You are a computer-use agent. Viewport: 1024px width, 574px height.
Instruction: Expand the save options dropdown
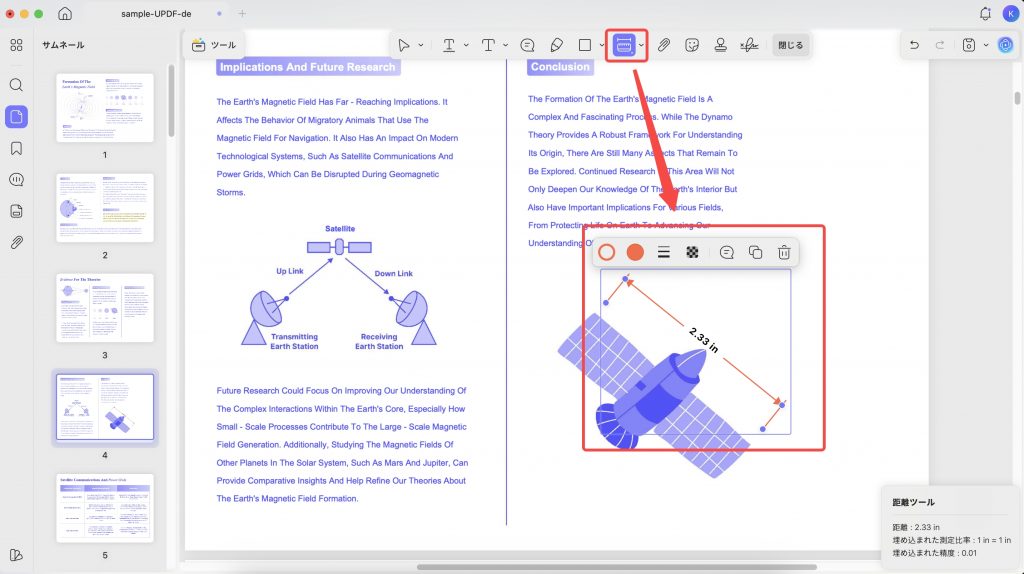coord(986,45)
